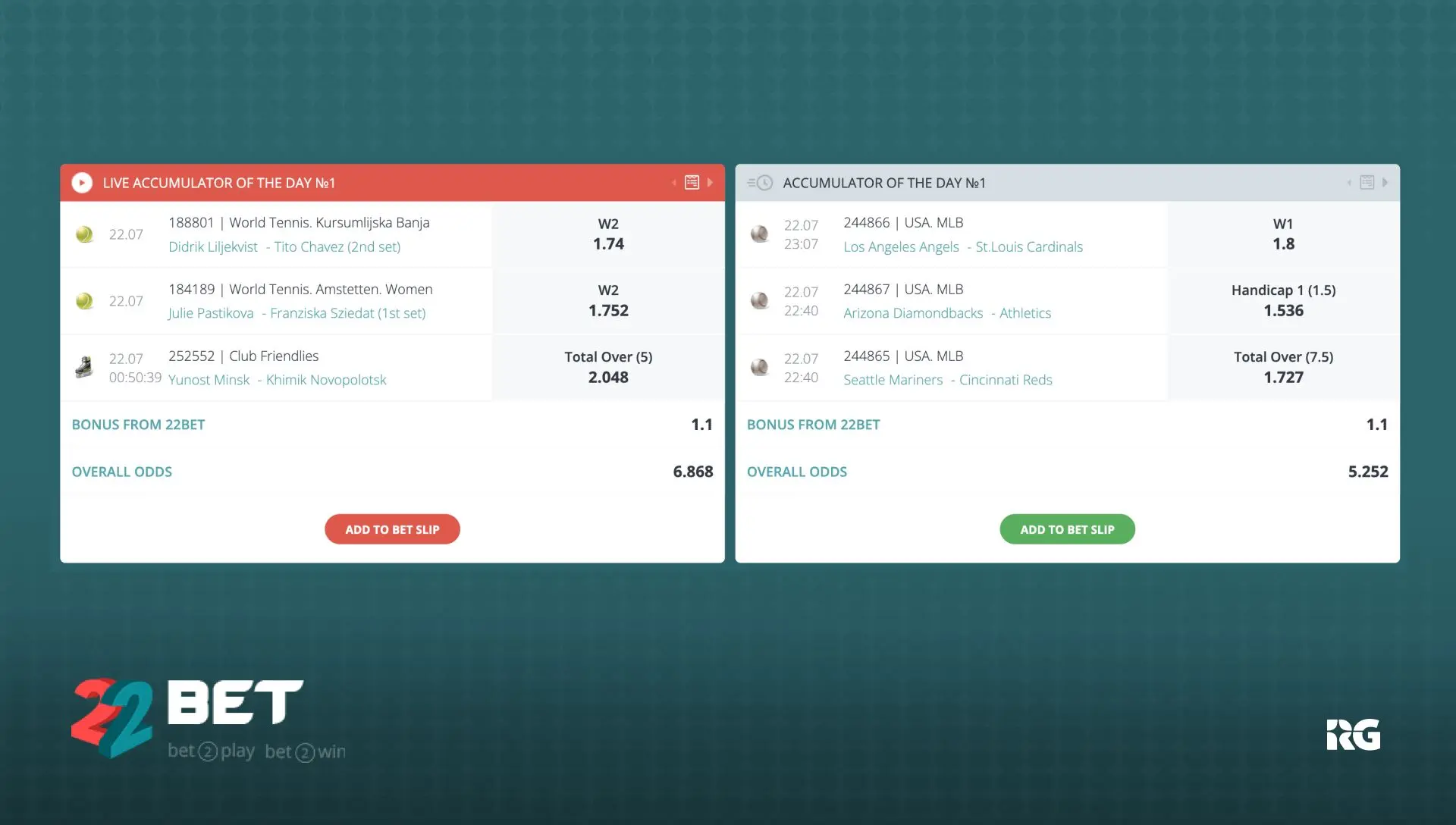The image size is (1456, 825).
Task: Click the RG logo in bottom corner
Action: pos(1354,735)
